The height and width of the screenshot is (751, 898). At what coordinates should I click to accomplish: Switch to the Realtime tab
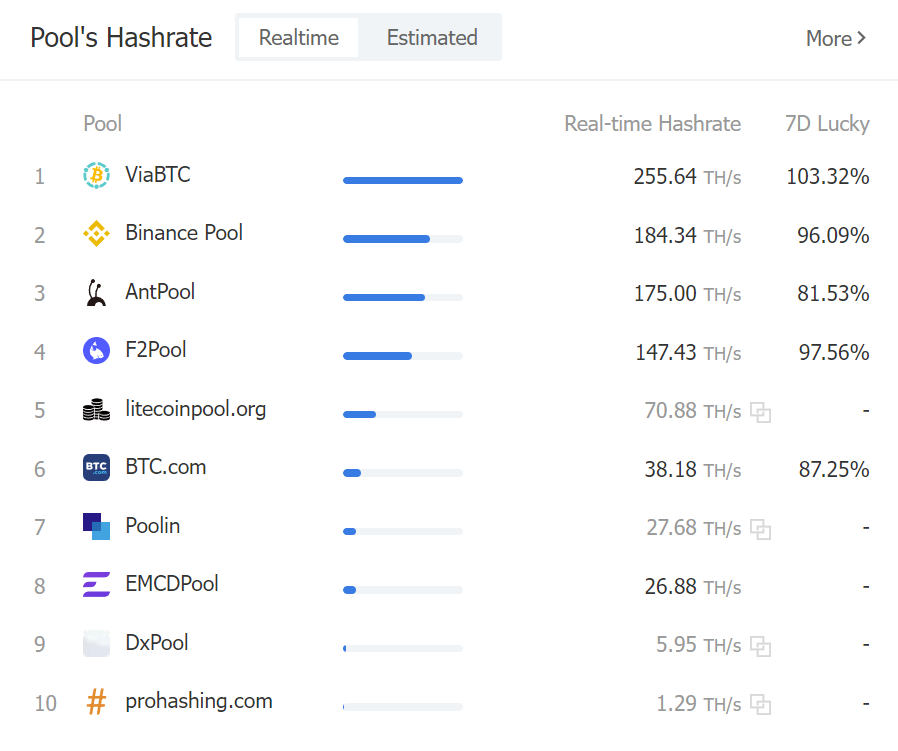(x=298, y=38)
